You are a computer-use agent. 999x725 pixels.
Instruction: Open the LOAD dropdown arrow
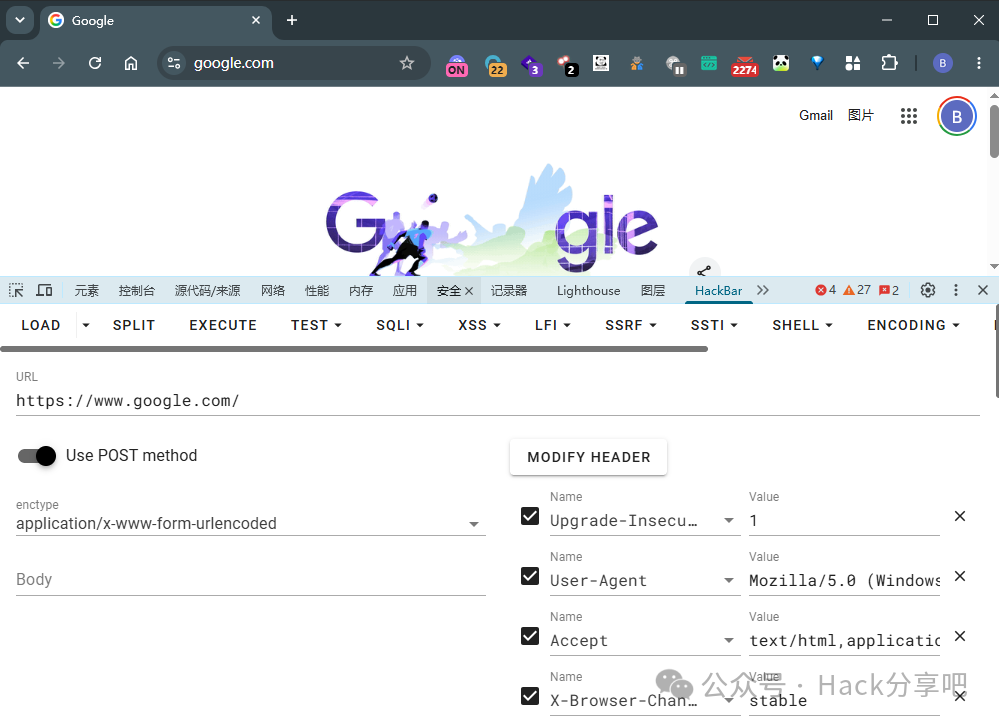click(x=86, y=326)
